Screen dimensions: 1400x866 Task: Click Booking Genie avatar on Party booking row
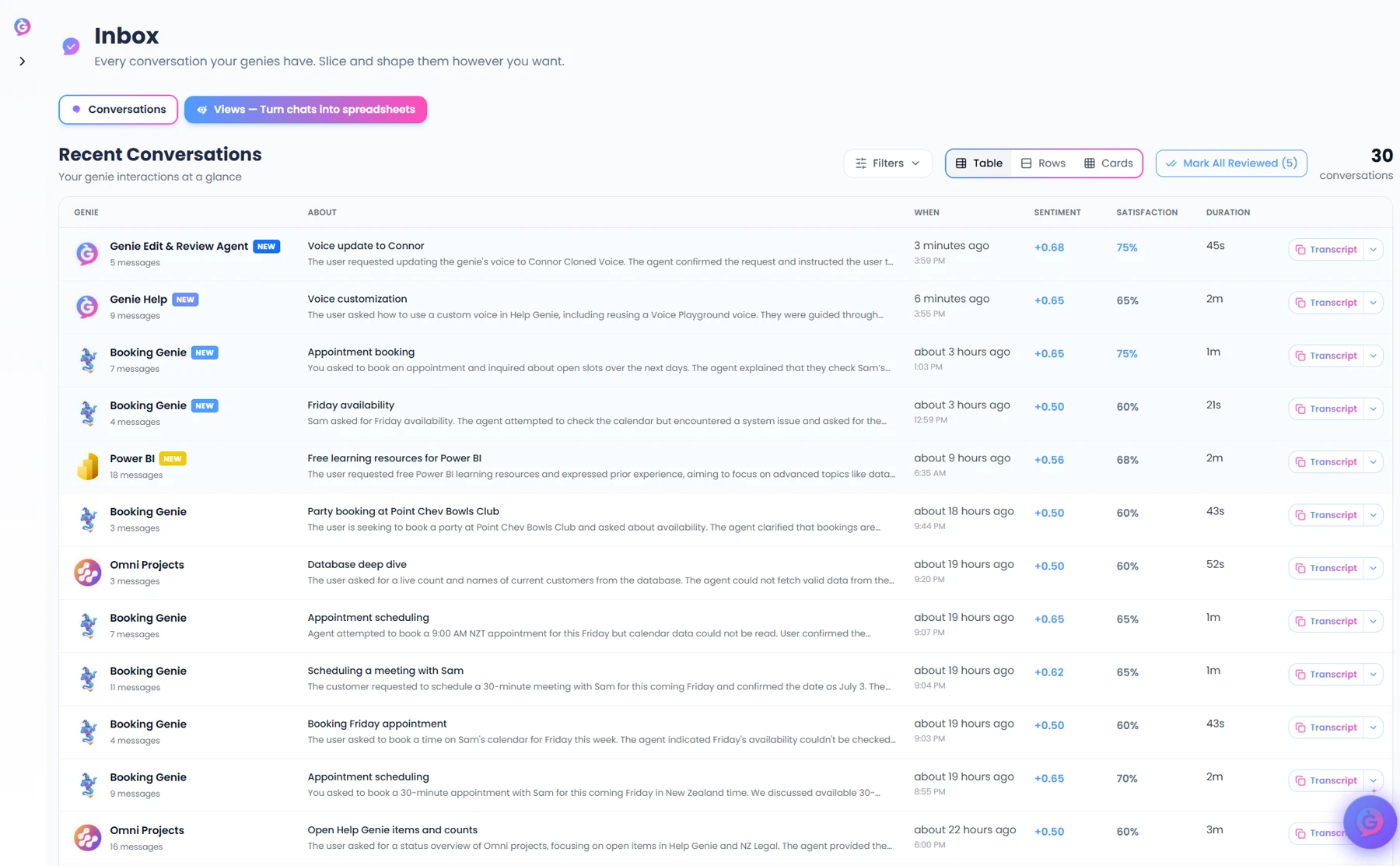(87, 519)
